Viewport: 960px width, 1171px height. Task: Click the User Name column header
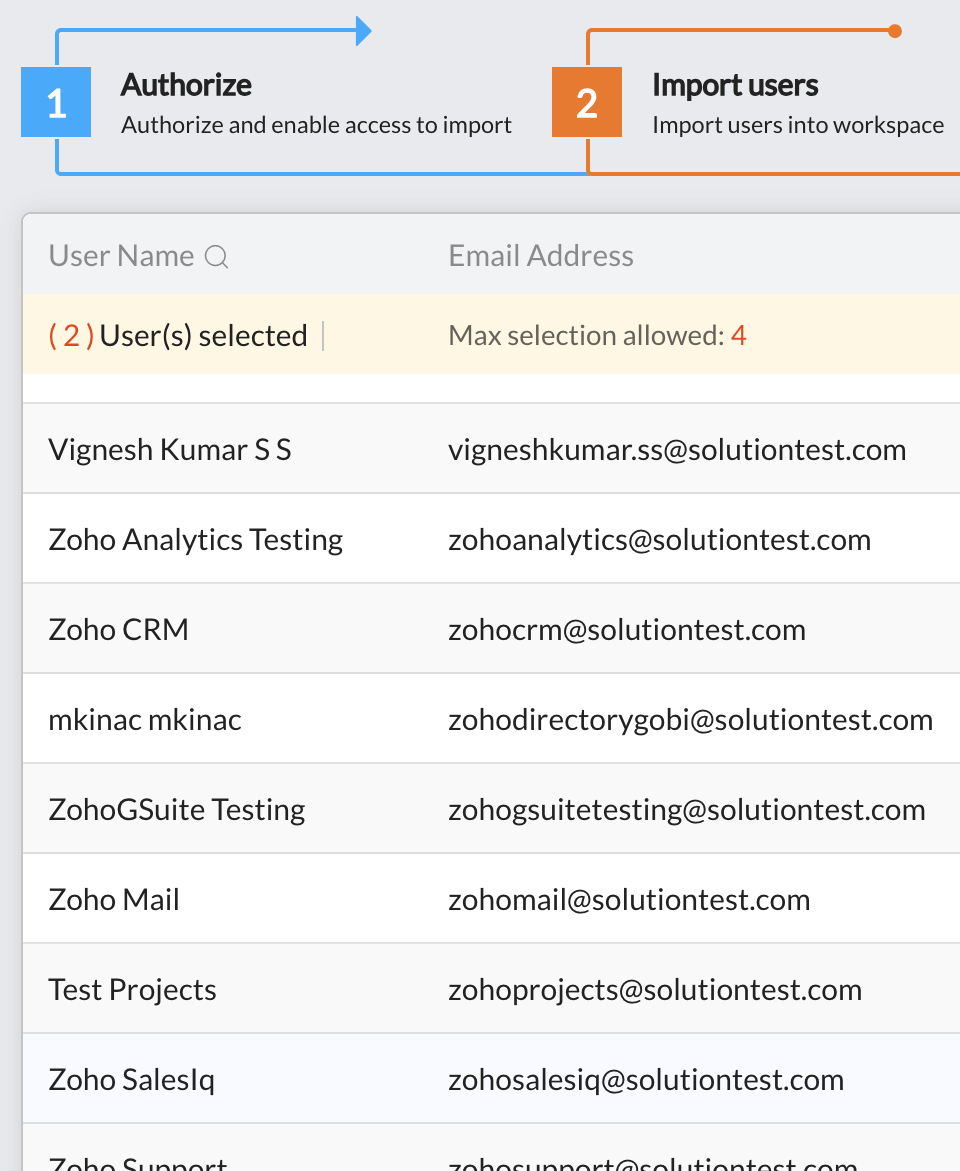tap(121, 256)
